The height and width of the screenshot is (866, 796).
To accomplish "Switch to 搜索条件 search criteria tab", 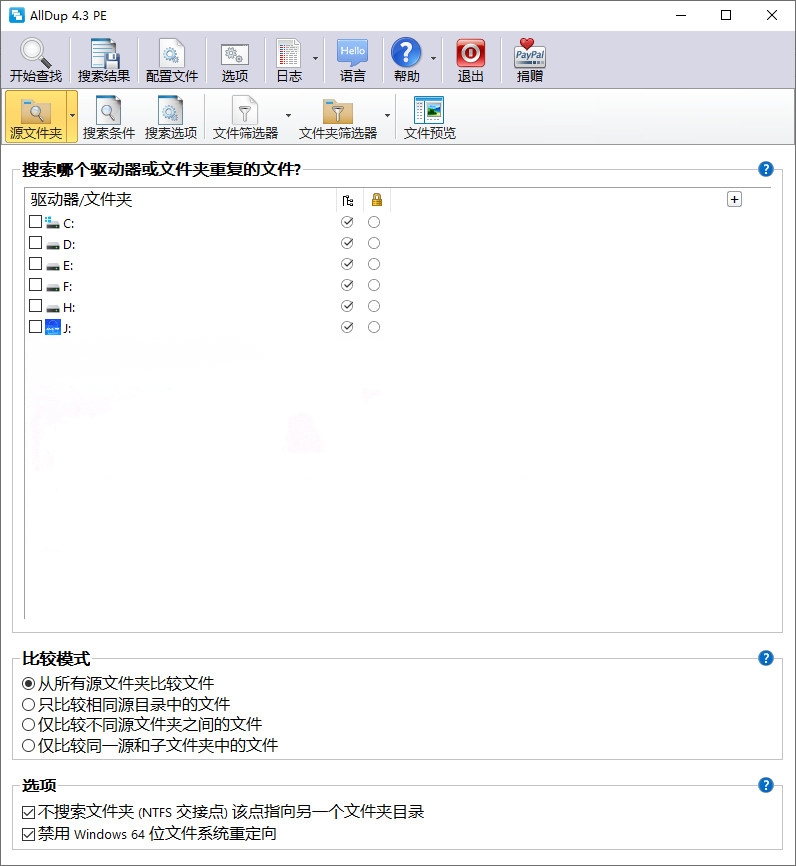I will pos(108,118).
